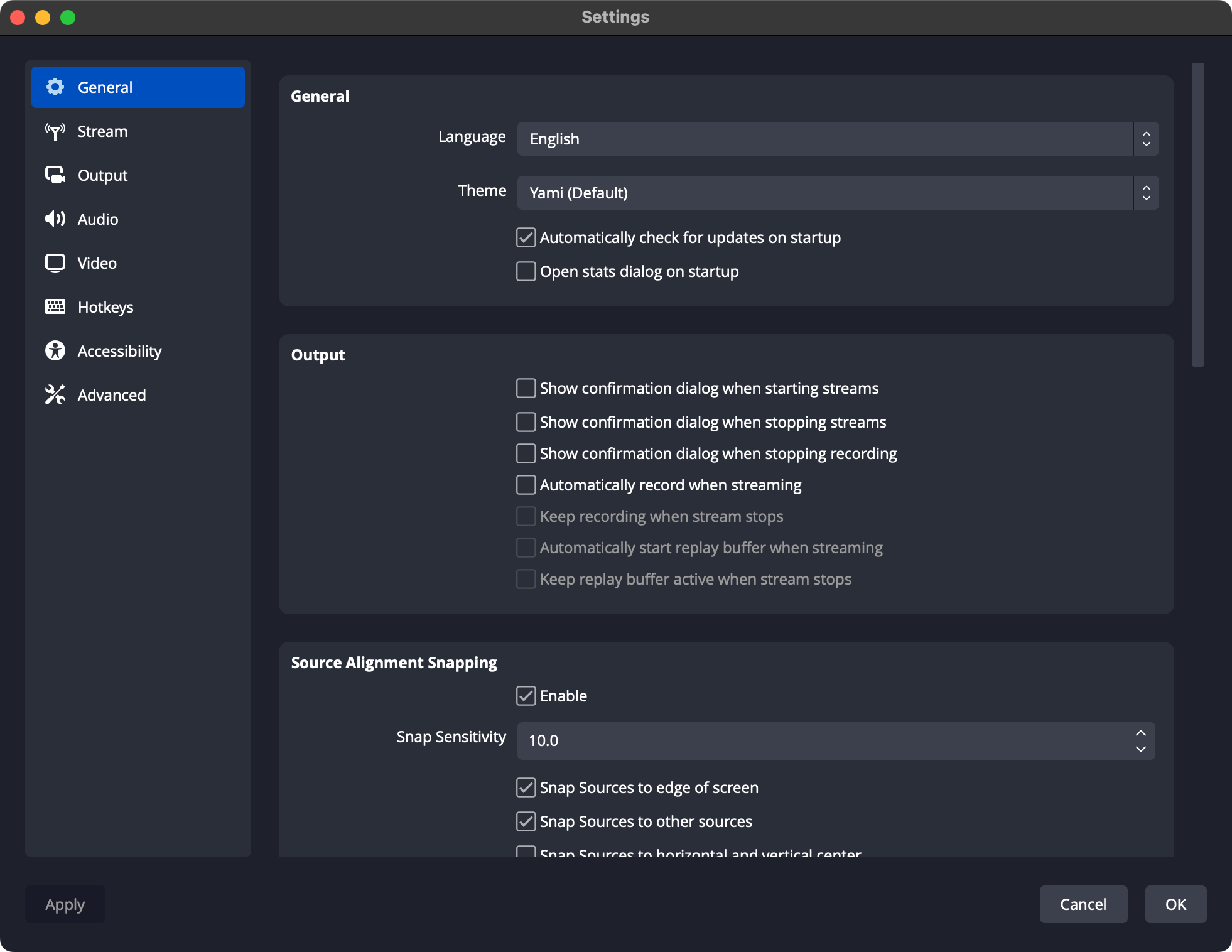Click the General settings gear icon
1232x952 pixels.
tap(55, 87)
